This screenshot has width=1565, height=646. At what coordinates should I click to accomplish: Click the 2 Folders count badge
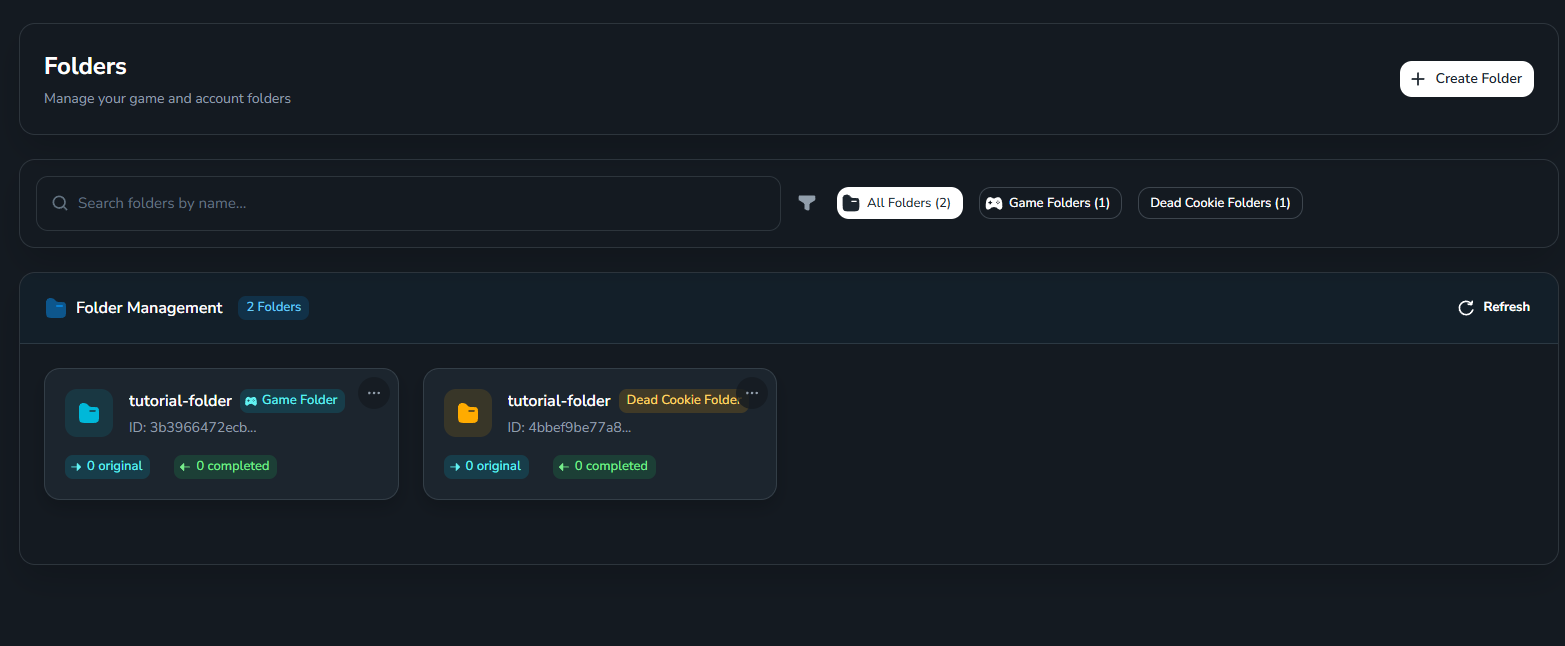tap(274, 307)
